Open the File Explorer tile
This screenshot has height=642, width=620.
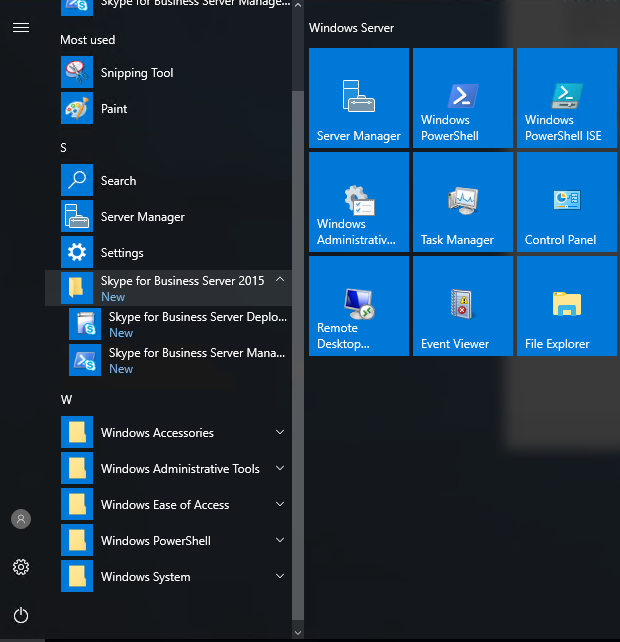567,306
